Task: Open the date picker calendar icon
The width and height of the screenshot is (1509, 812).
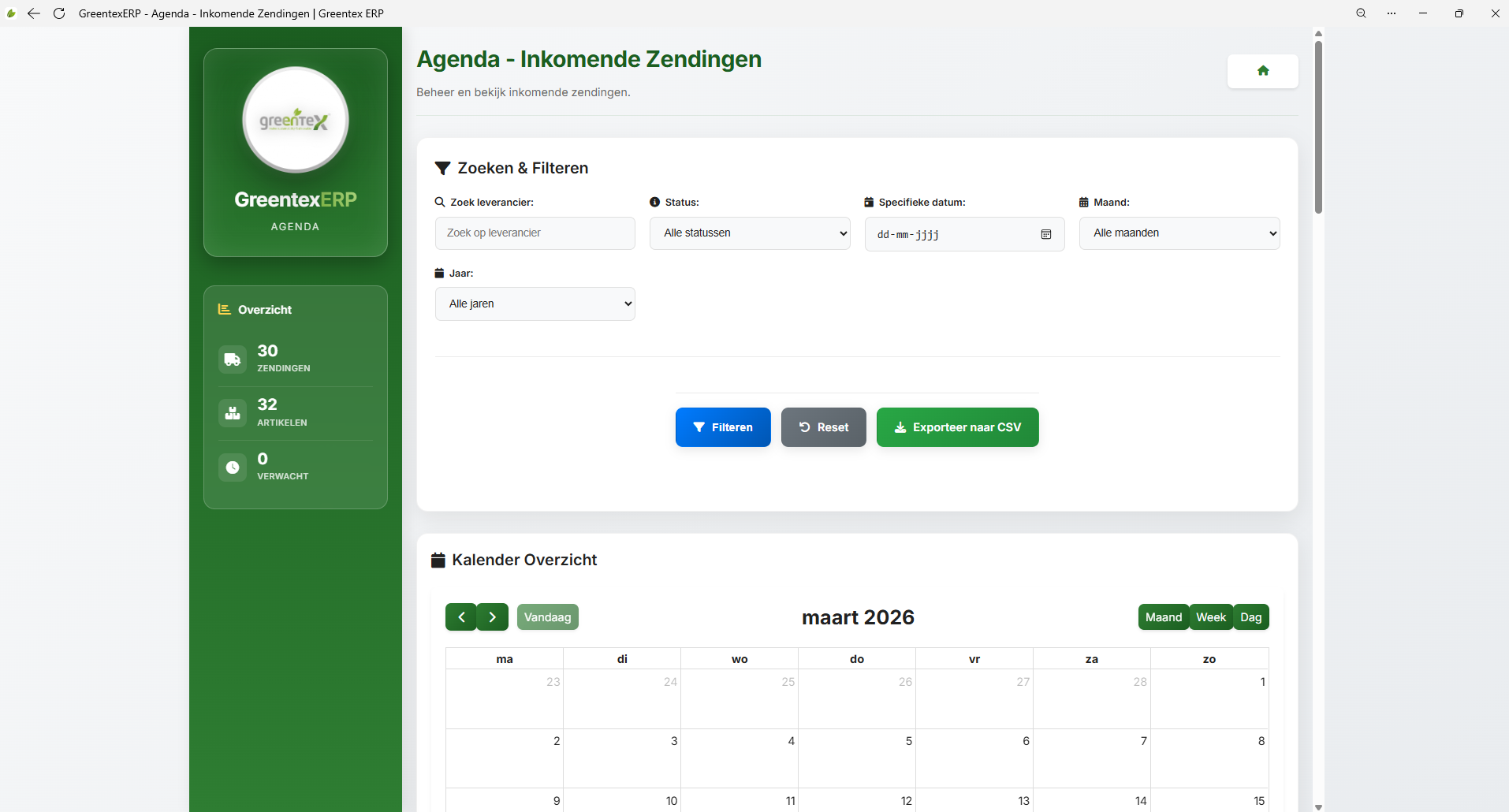Action: (x=1046, y=234)
